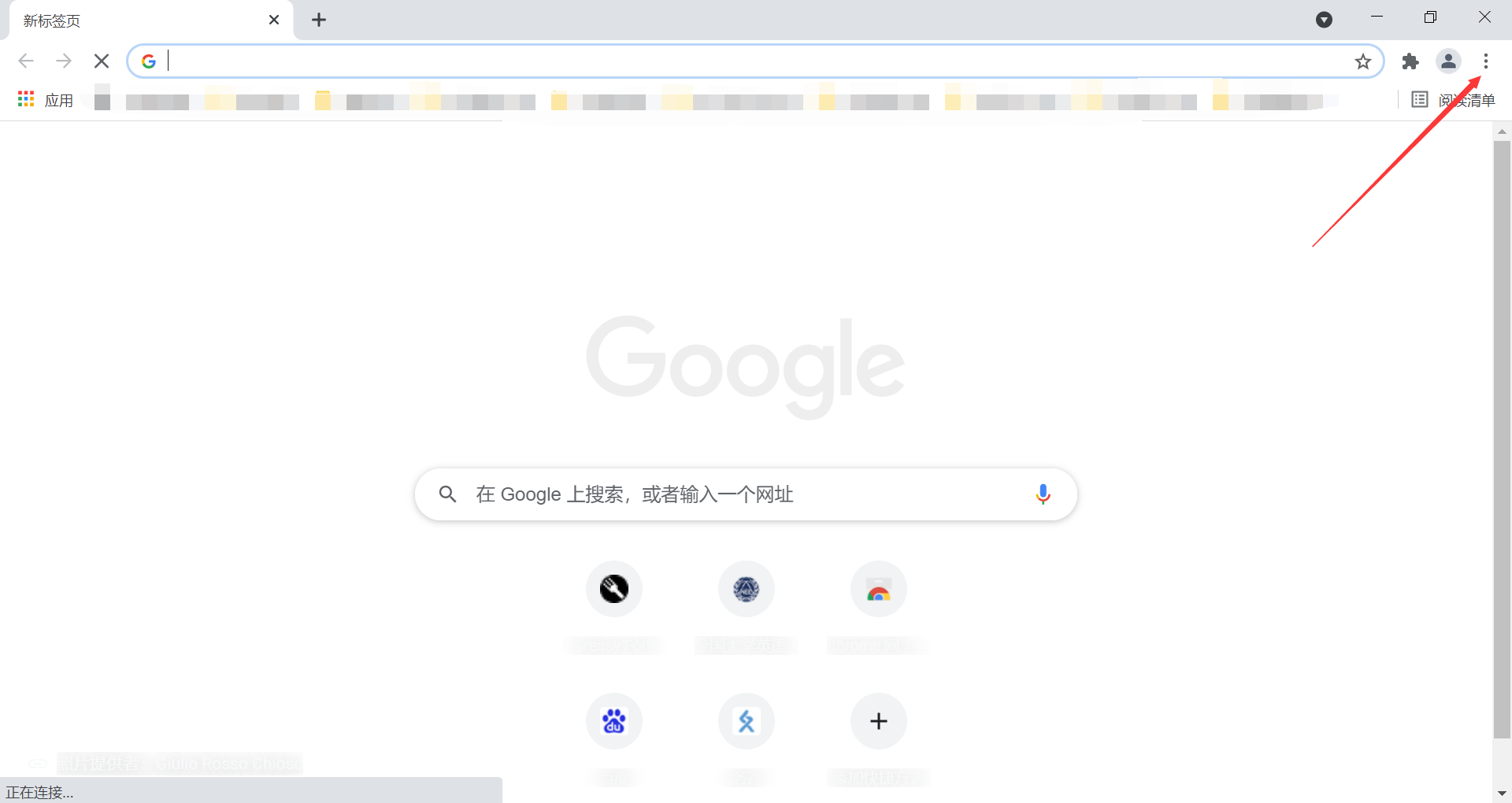Open the Baidu paw shortcut tile
The width and height of the screenshot is (1512, 803).
coord(614,721)
